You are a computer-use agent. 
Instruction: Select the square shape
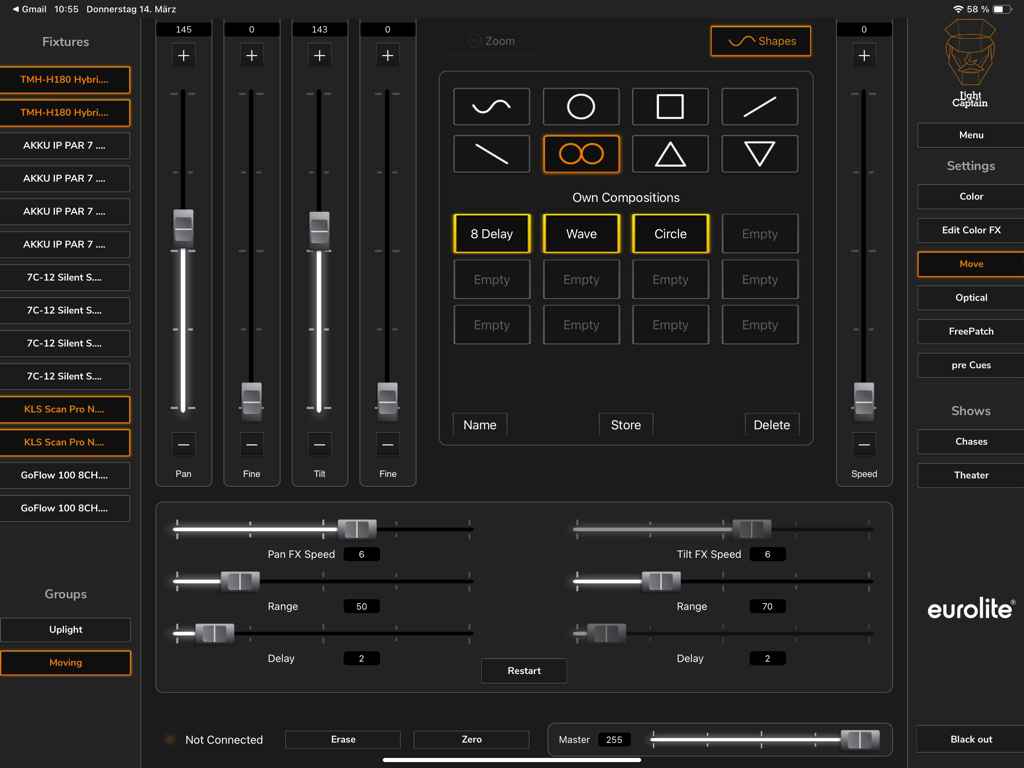670,106
